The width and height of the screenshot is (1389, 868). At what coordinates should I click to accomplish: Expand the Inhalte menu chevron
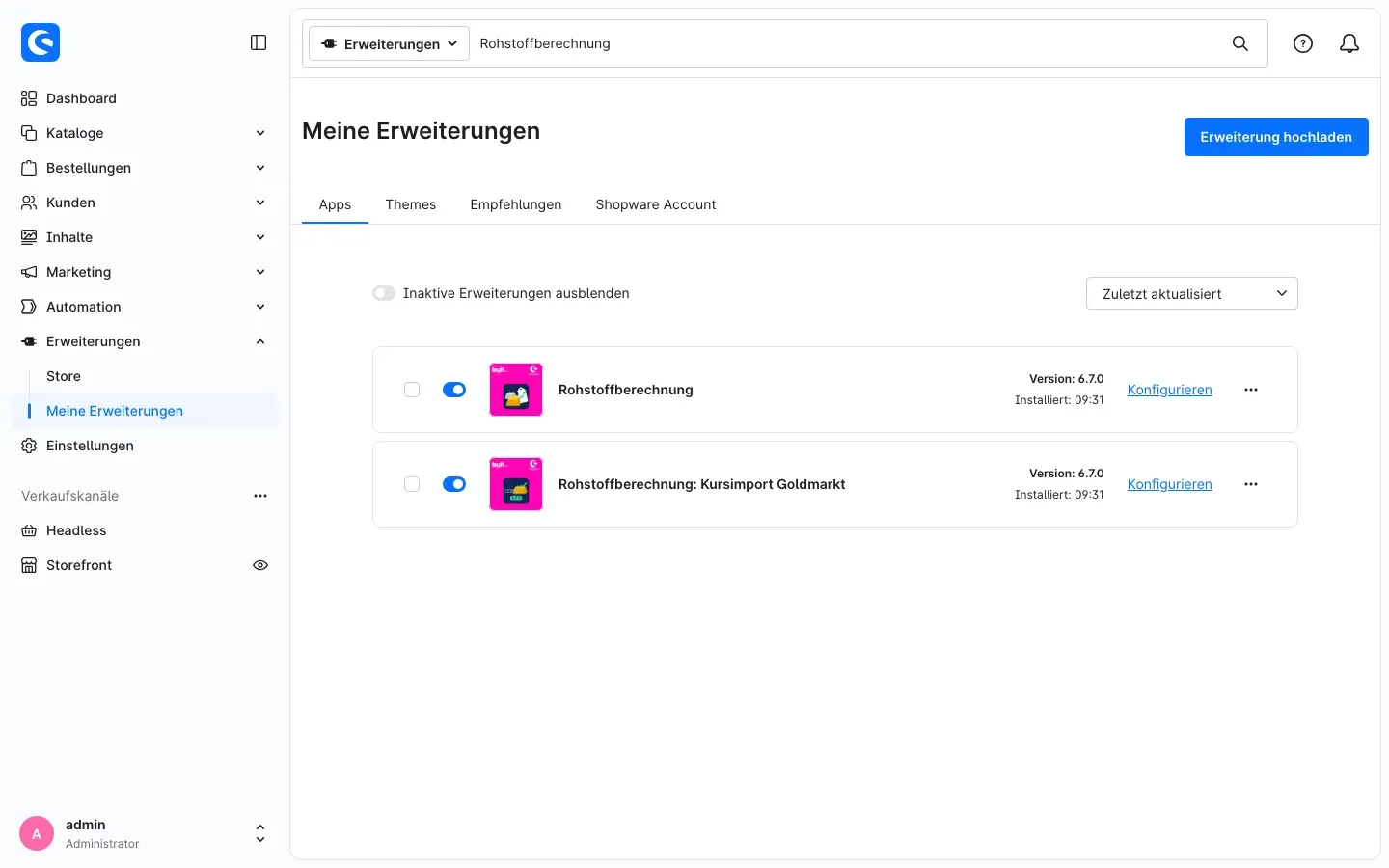260,237
